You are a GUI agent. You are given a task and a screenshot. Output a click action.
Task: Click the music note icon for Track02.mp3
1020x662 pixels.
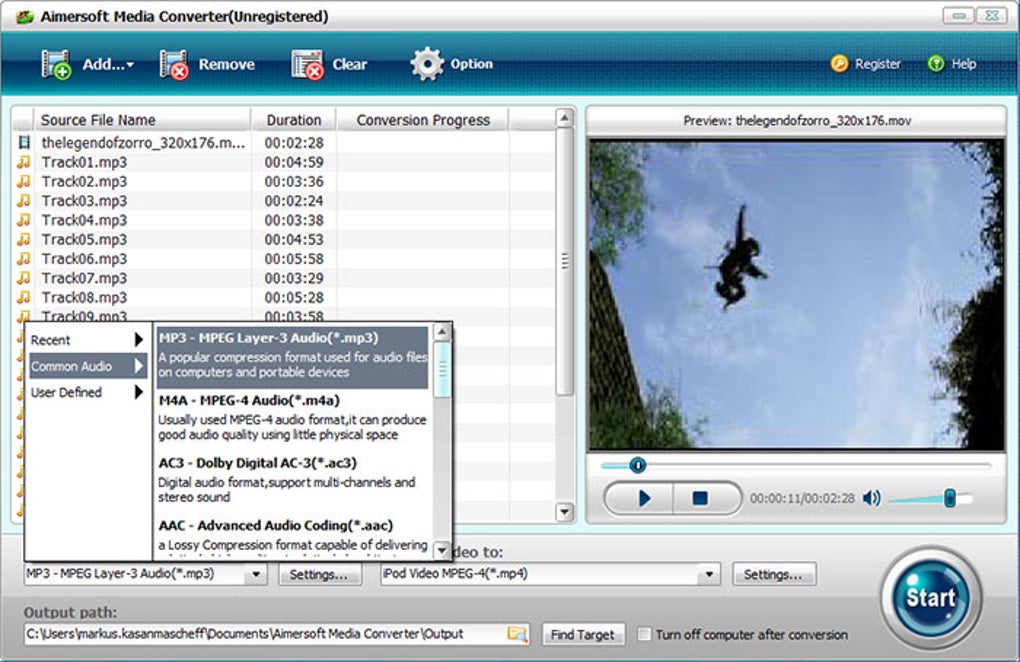coord(24,181)
